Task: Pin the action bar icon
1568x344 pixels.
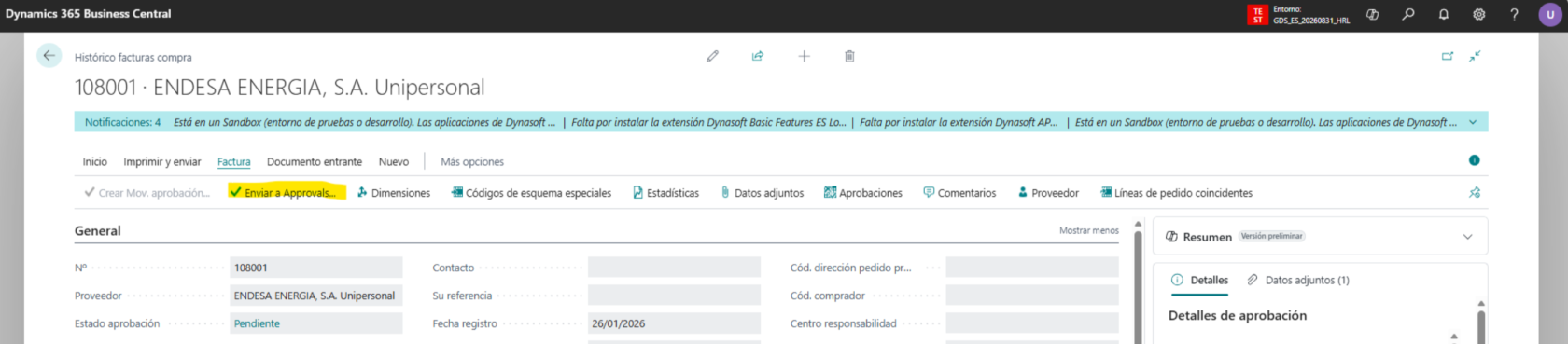Action: click(1475, 193)
